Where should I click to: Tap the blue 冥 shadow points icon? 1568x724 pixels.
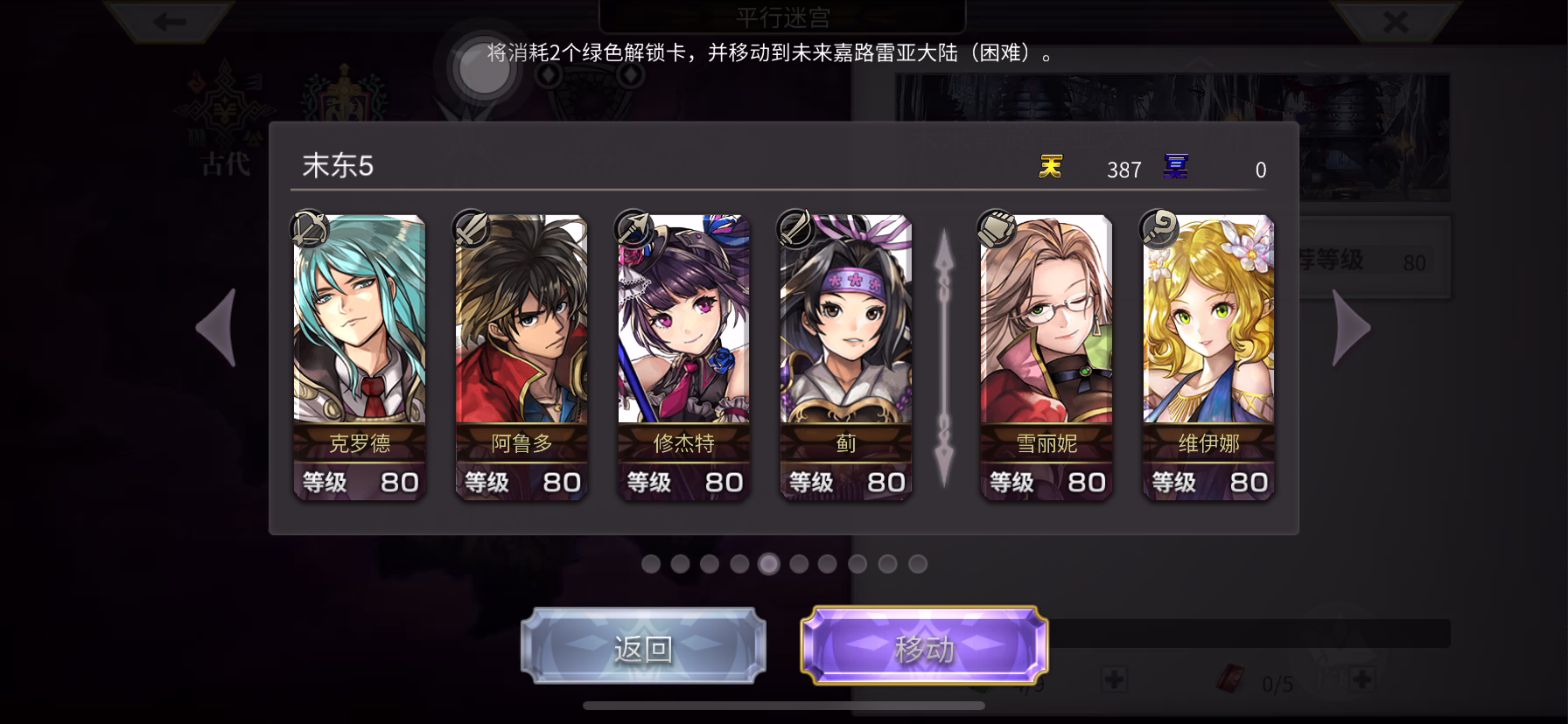coord(1175,166)
